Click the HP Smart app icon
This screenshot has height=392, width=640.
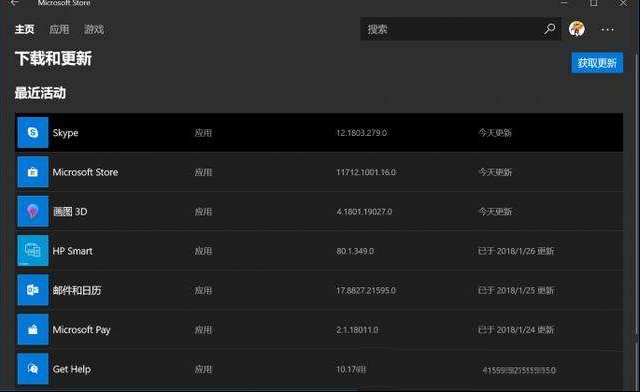(33, 251)
